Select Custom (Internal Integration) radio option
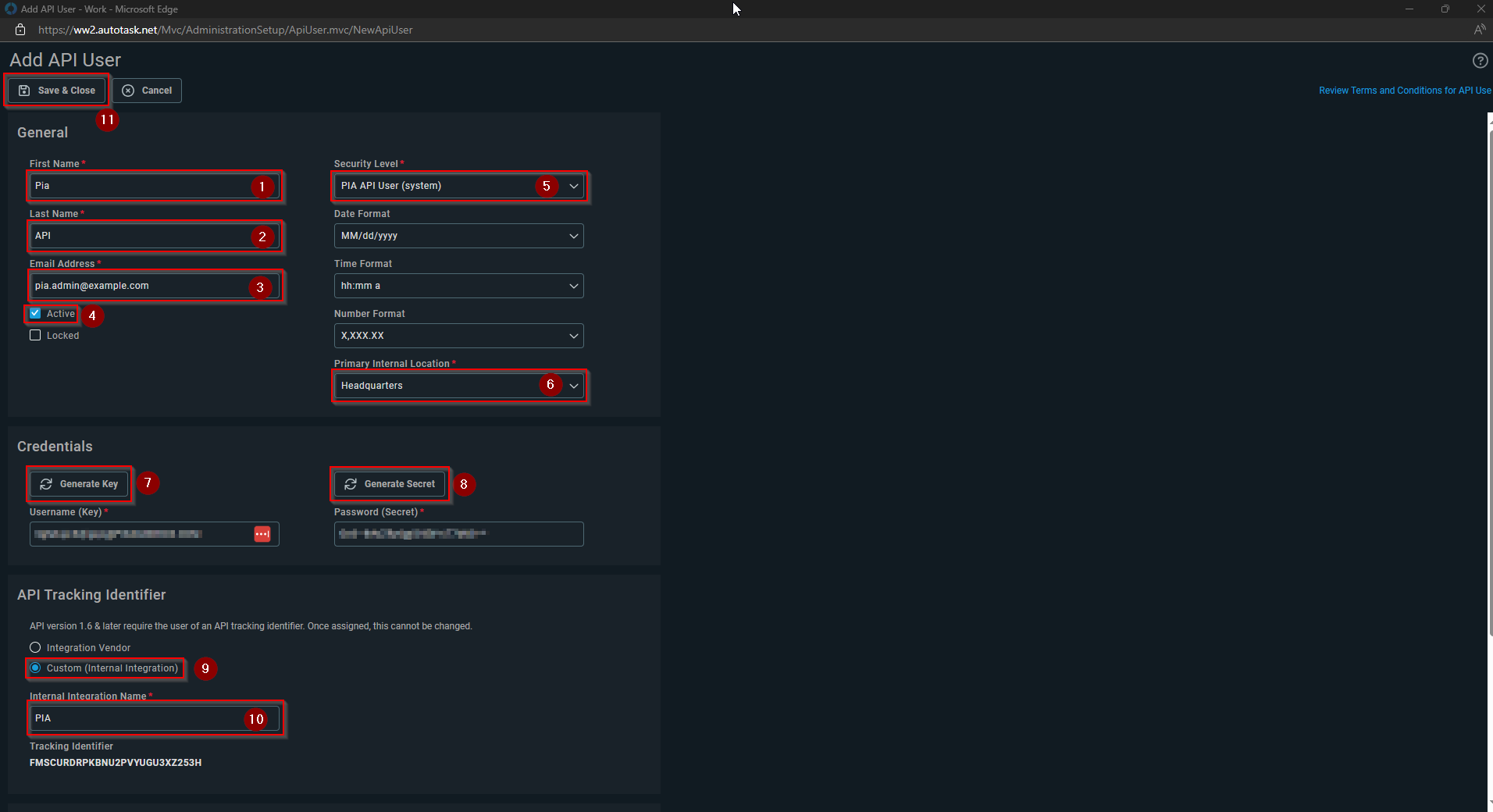 pos(35,668)
